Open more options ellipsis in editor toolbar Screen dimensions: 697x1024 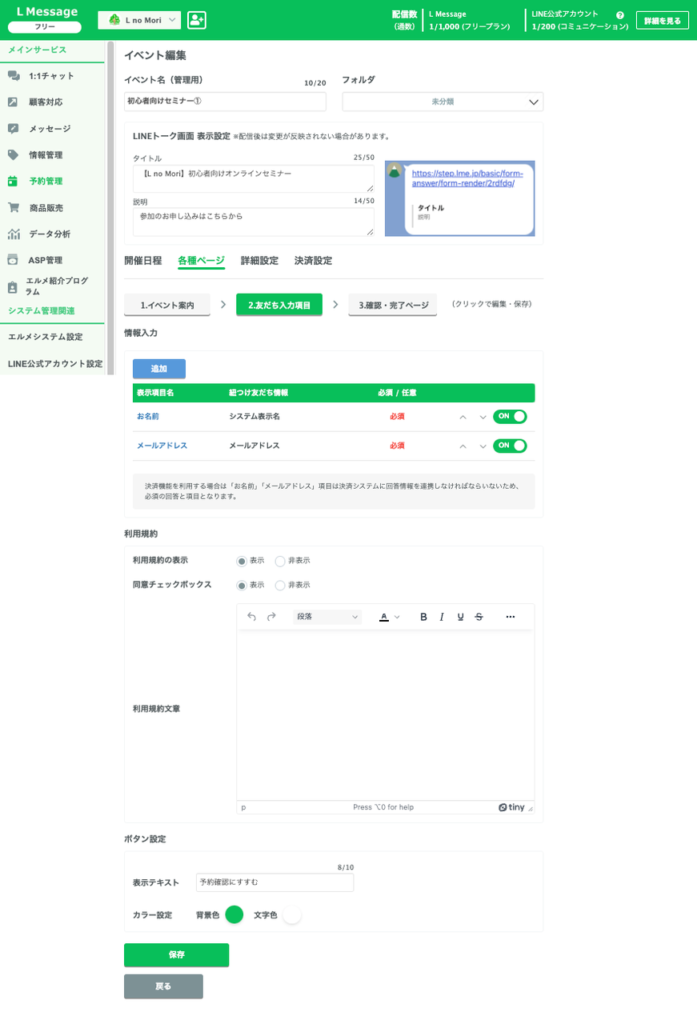(x=510, y=617)
